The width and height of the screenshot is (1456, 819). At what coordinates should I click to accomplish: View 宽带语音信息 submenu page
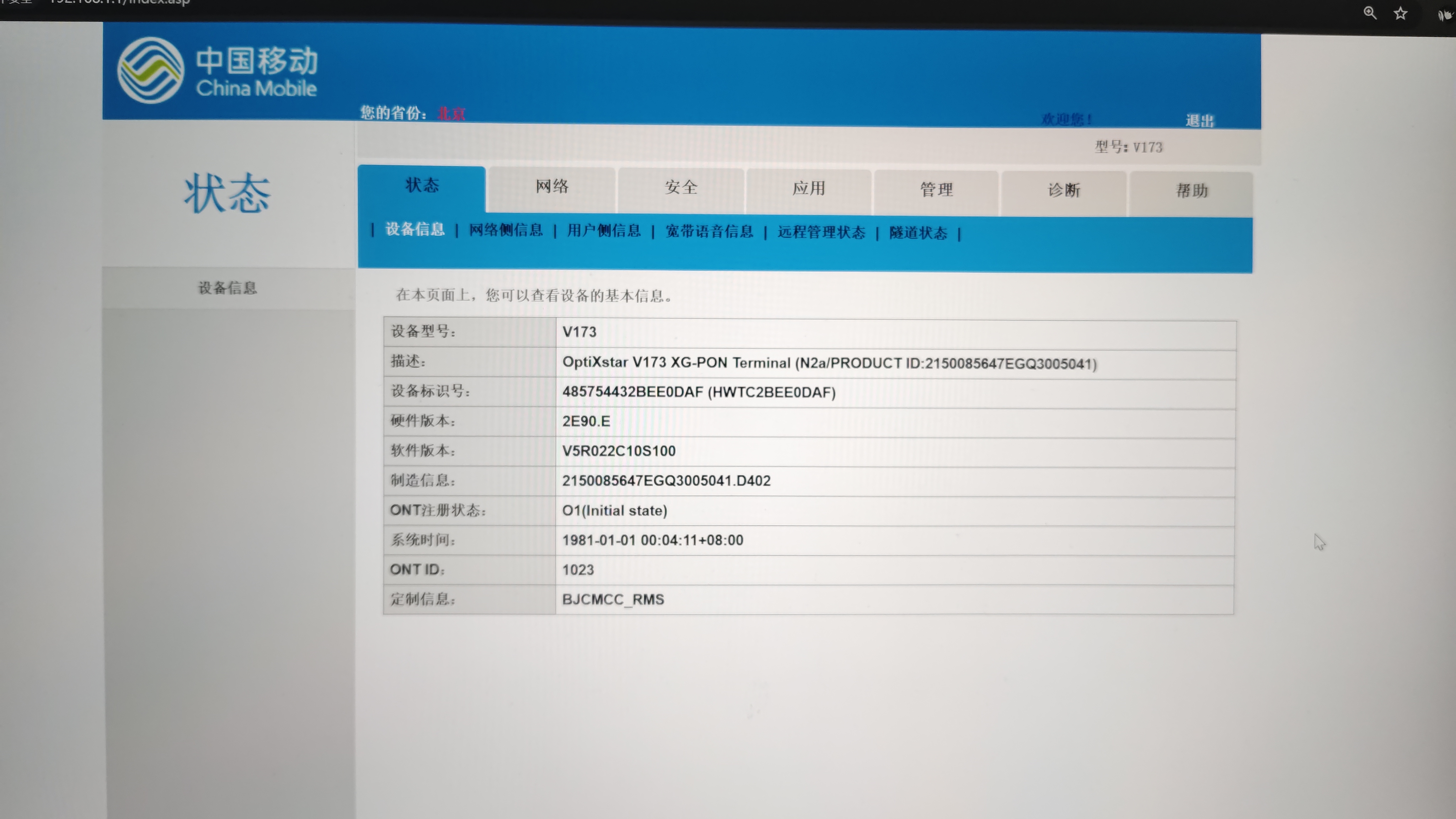[x=710, y=232]
